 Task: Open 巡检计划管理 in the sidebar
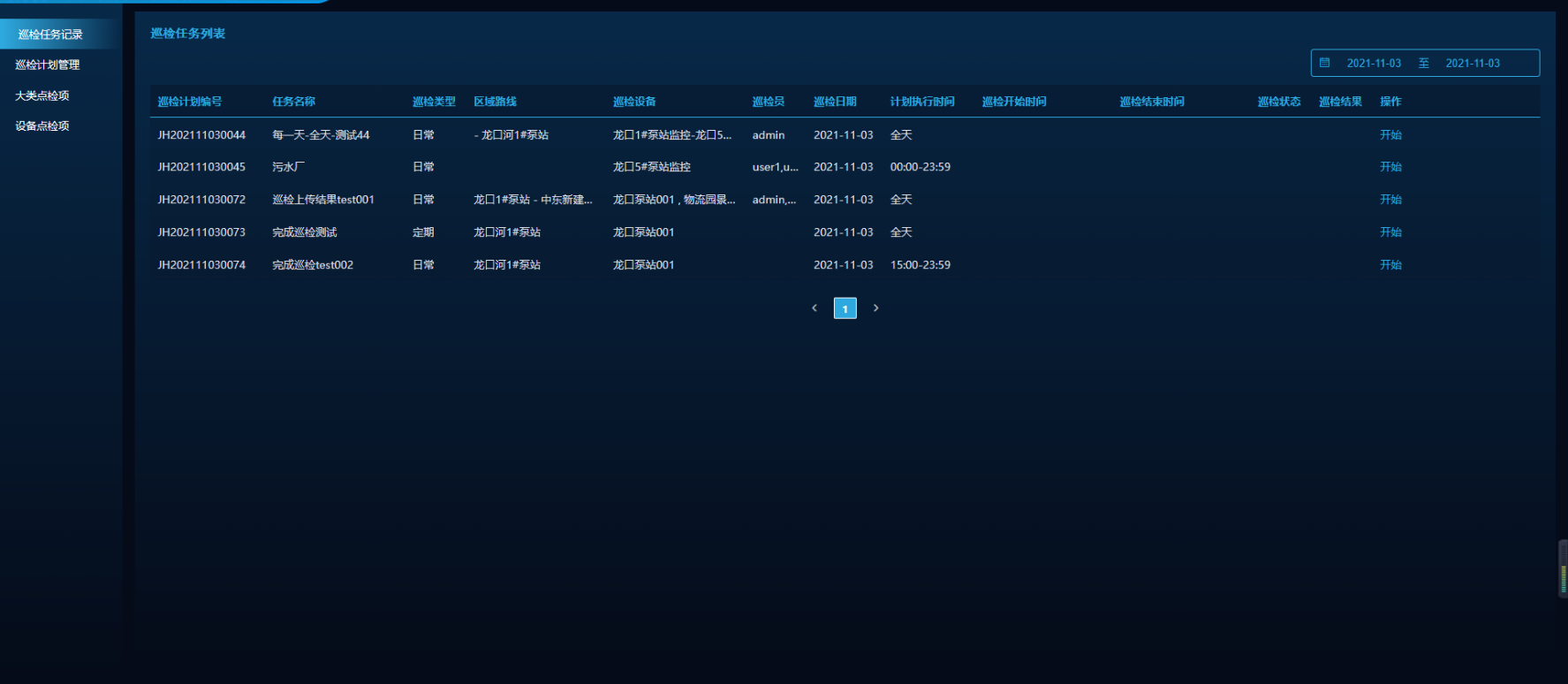coord(48,65)
